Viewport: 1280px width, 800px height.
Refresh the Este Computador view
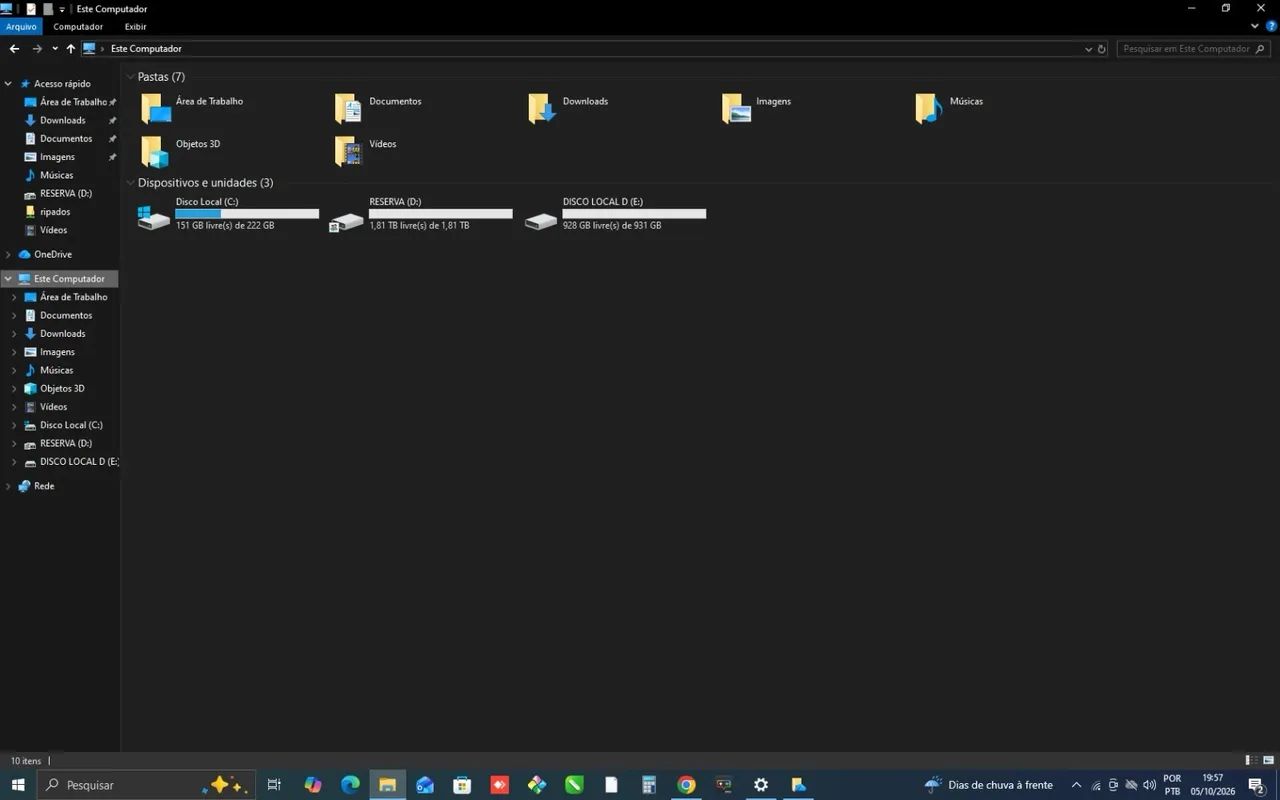(x=1102, y=48)
